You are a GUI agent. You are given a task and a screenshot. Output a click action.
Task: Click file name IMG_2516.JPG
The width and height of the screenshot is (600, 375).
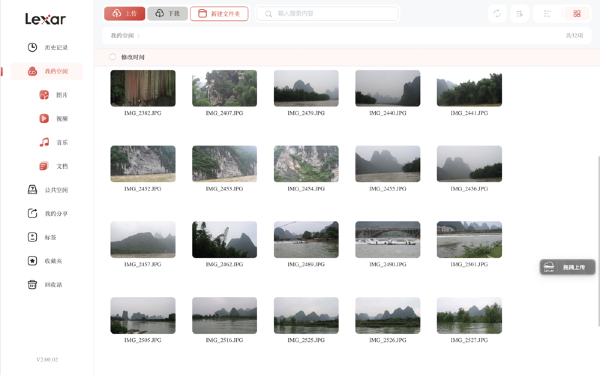pos(224,340)
